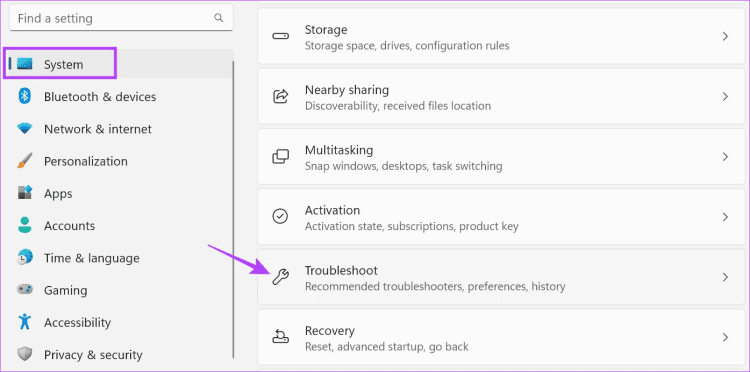Click 'Discoverability, received files location' text
The image size is (750, 372).
click(x=397, y=106)
